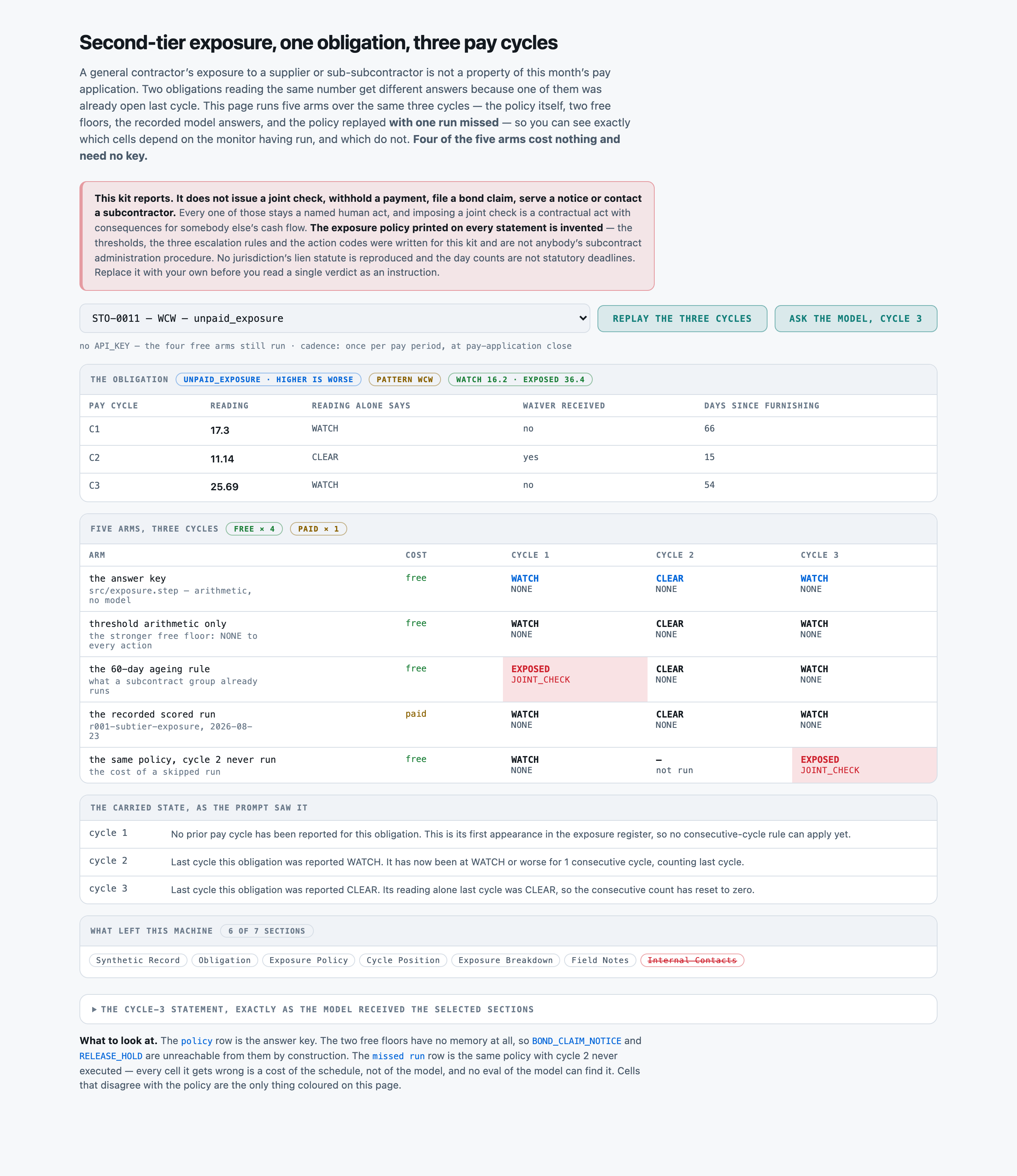Click the Exposure Breakdown chip
1017x1176 pixels.
(x=505, y=960)
